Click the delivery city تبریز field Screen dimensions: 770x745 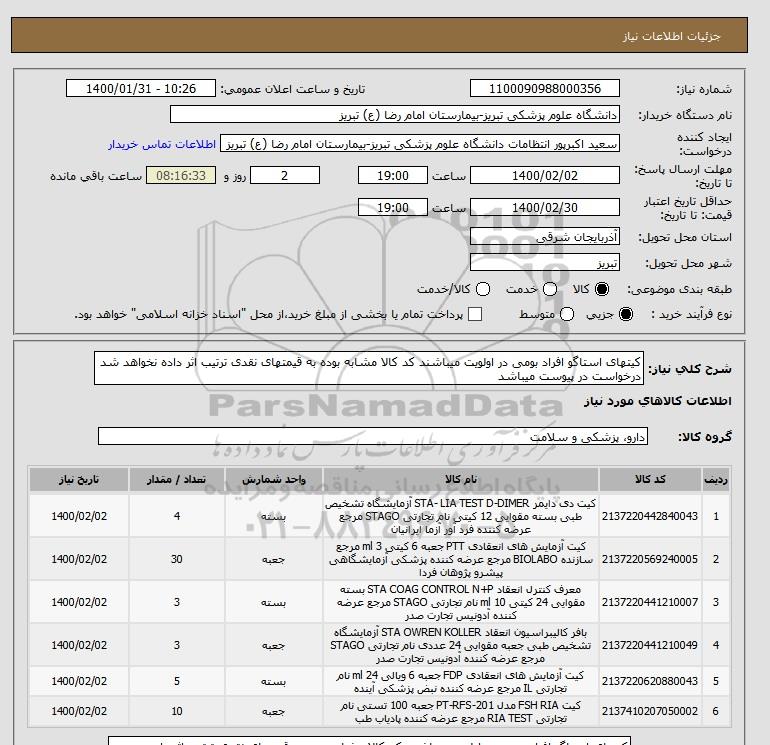545,263
